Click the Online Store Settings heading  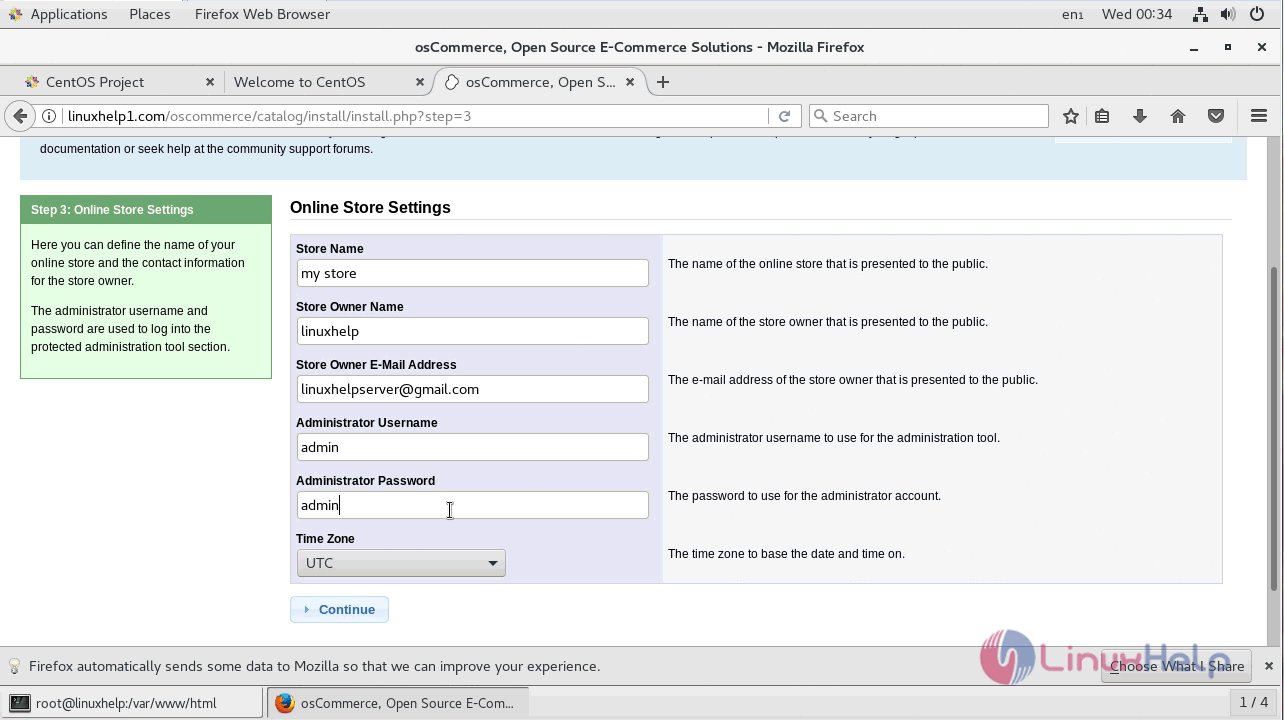click(370, 207)
